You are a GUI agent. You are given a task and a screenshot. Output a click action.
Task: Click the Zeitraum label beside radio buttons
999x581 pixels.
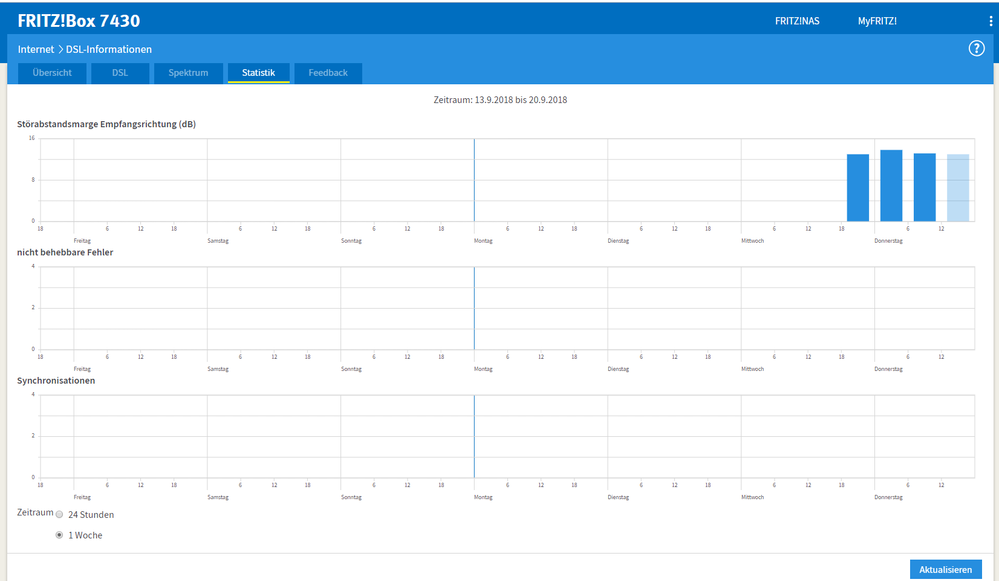(x=35, y=512)
